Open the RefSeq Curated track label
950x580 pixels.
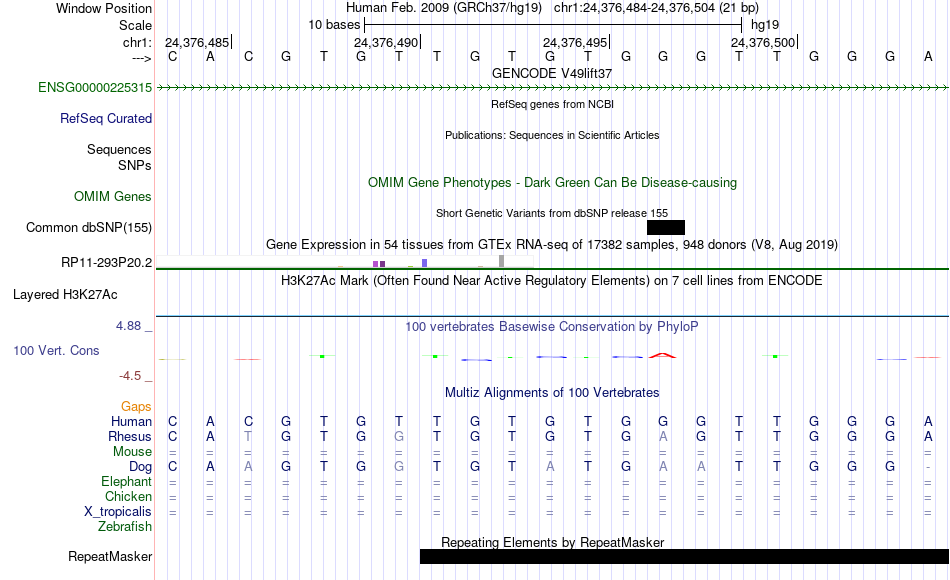(106, 118)
